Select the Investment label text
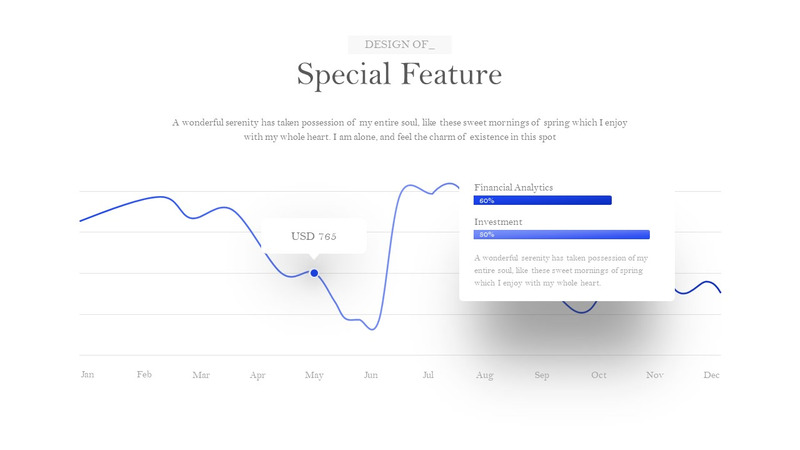800x450 pixels. (x=498, y=222)
